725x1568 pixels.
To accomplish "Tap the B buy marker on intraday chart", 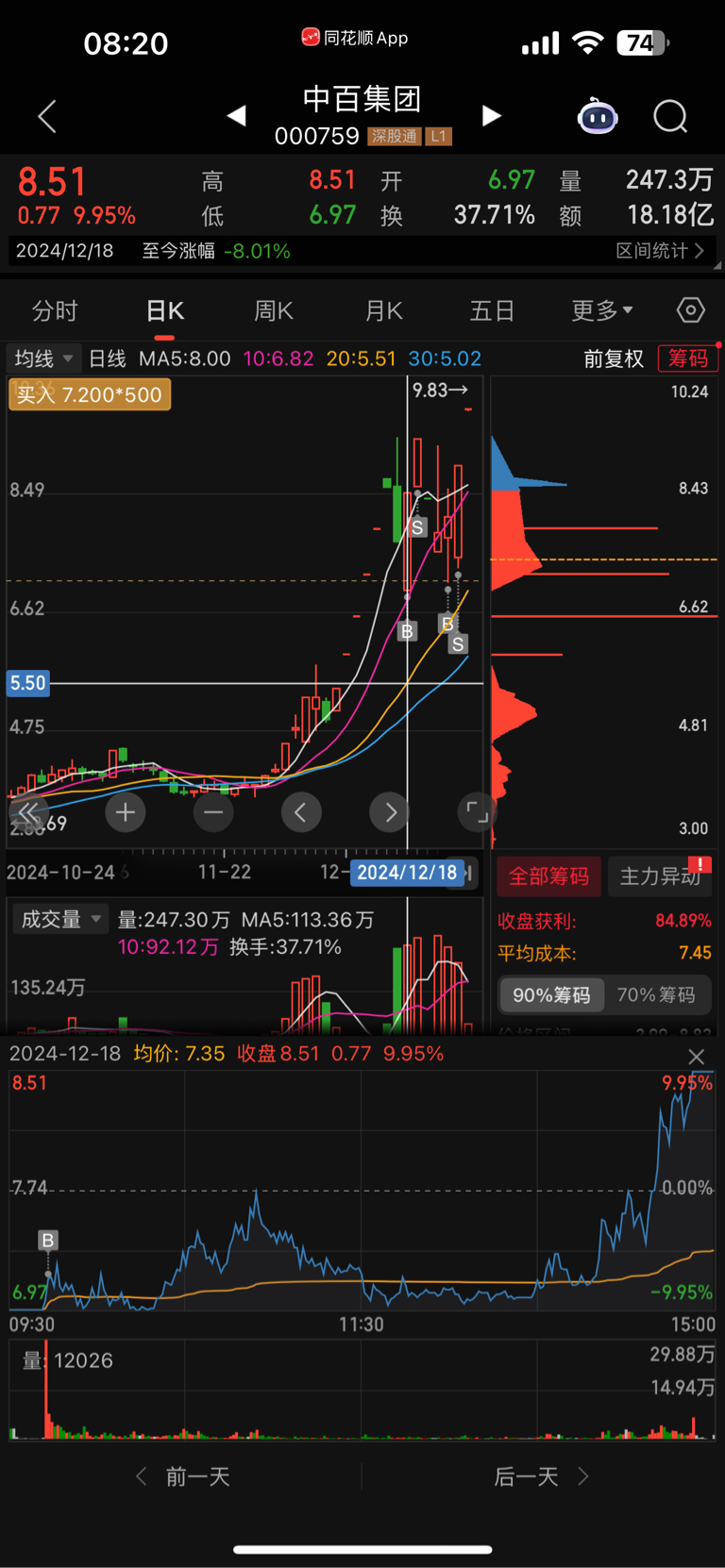I will 48,1240.
